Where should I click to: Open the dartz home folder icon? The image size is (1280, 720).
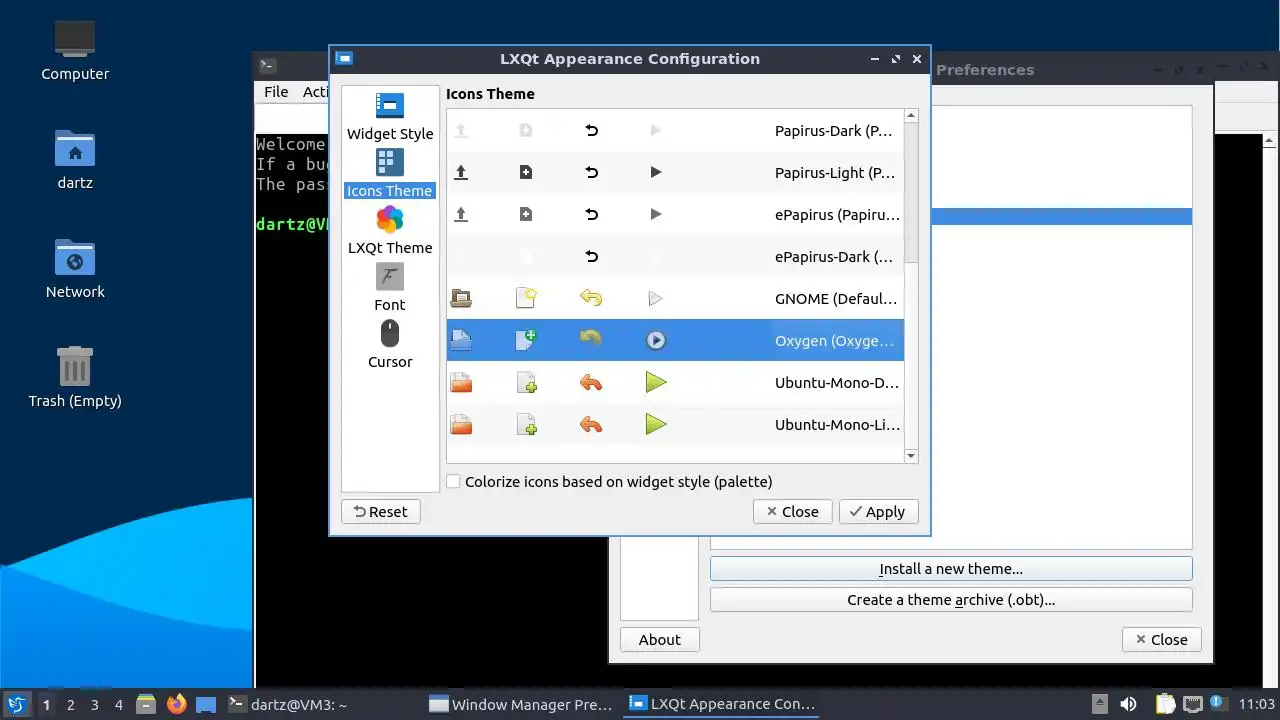pos(75,160)
